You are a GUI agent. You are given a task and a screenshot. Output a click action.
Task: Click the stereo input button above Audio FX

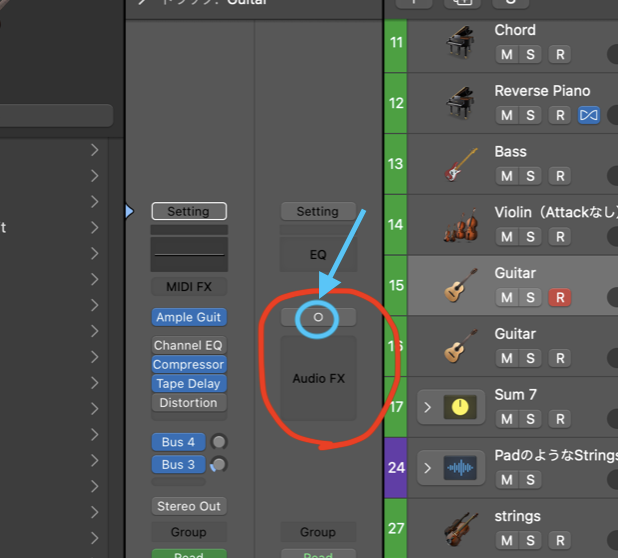[318, 317]
